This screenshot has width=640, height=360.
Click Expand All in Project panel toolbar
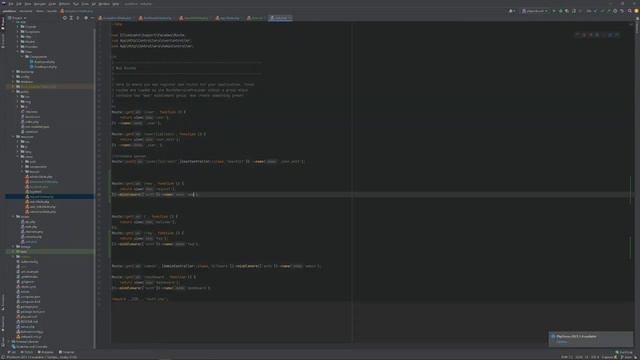tap(71, 18)
